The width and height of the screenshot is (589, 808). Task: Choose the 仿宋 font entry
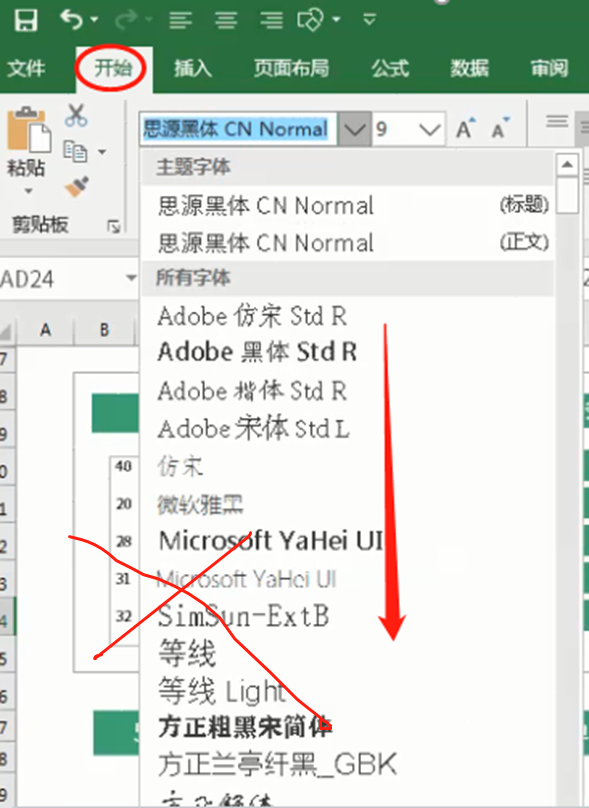(x=348, y=466)
